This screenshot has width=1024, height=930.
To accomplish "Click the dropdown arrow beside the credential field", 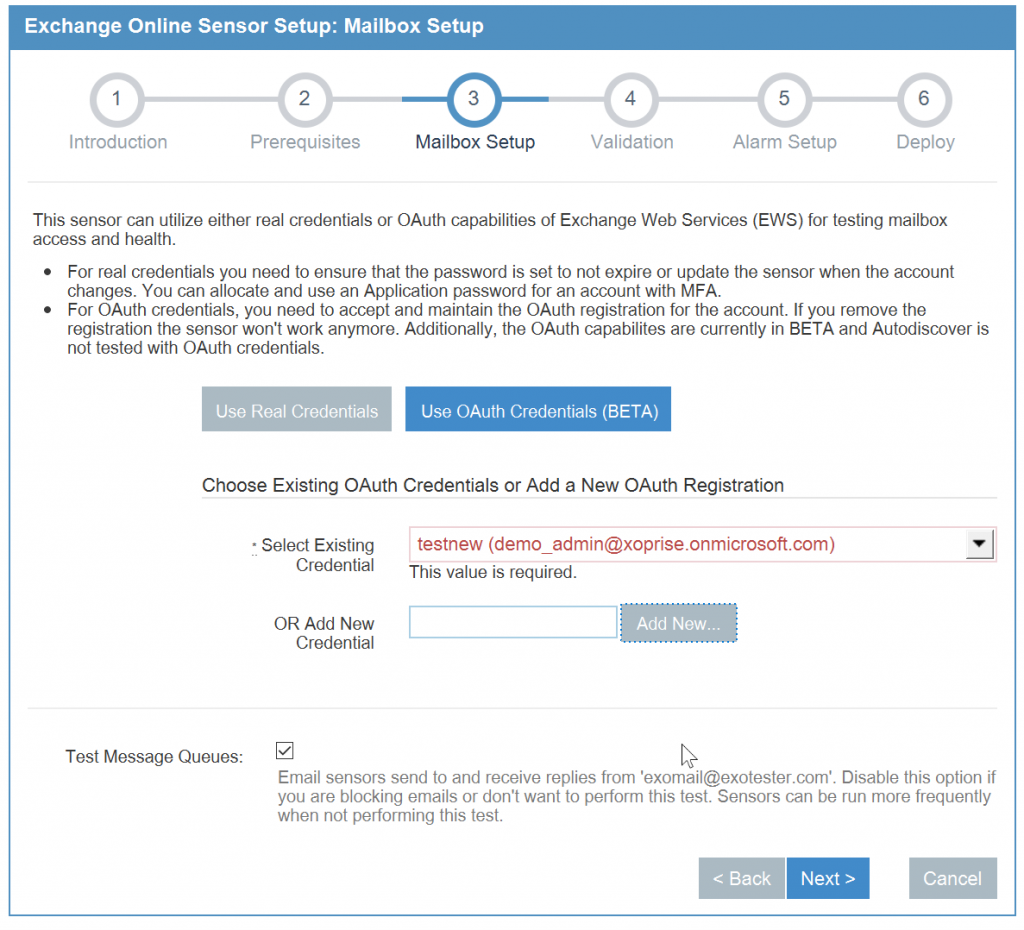I will (980, 543).
